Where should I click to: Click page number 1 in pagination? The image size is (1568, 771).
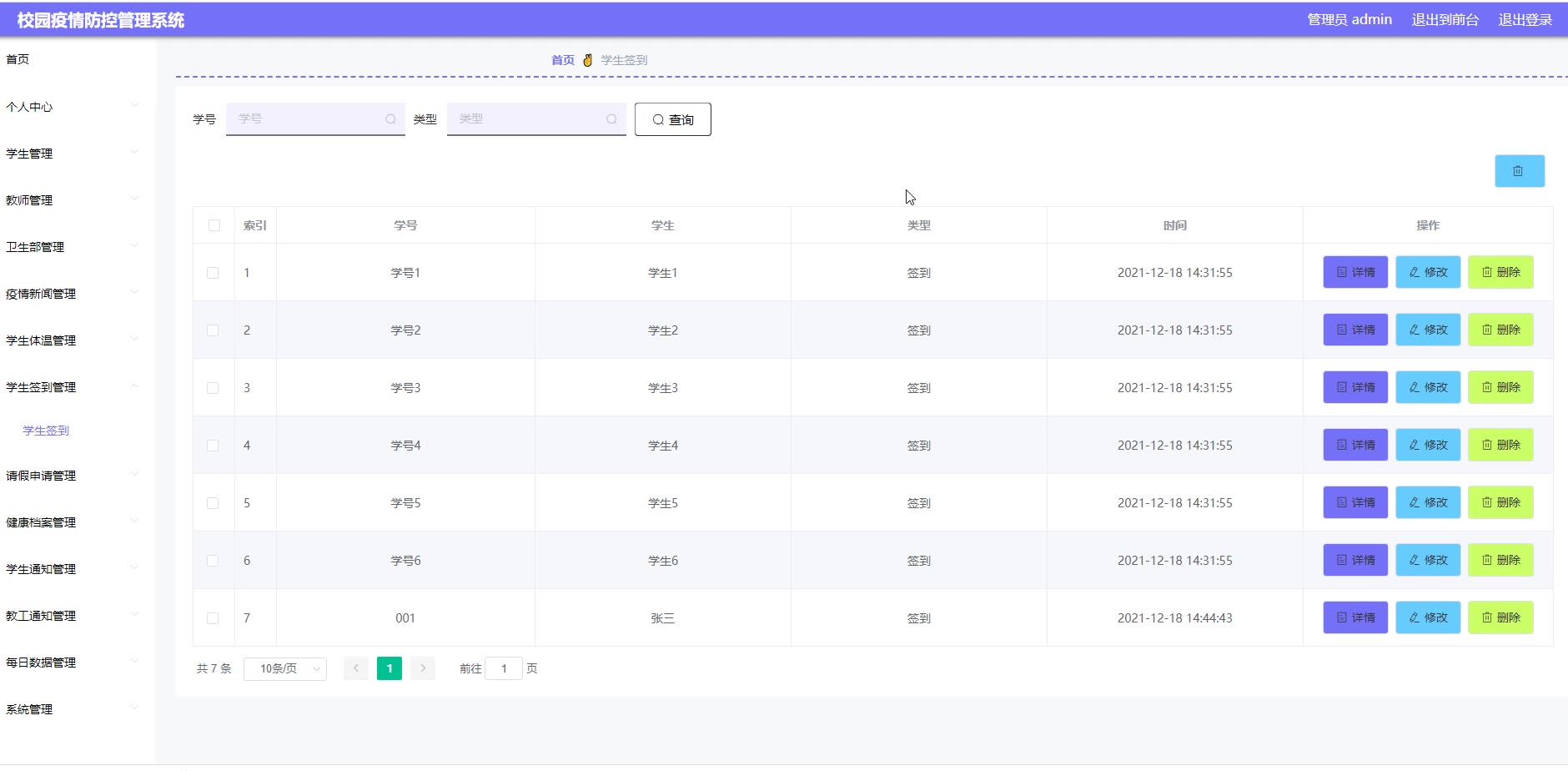[389, 668]
